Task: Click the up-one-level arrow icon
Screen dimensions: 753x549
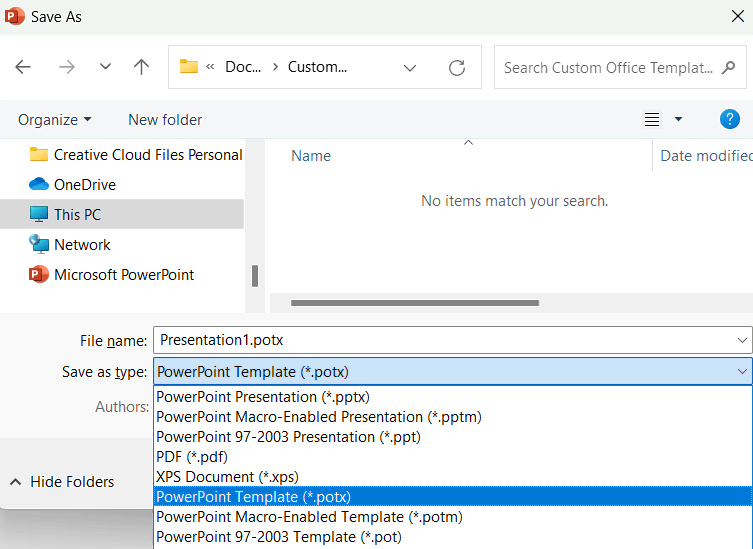Action: coord(141,67)
